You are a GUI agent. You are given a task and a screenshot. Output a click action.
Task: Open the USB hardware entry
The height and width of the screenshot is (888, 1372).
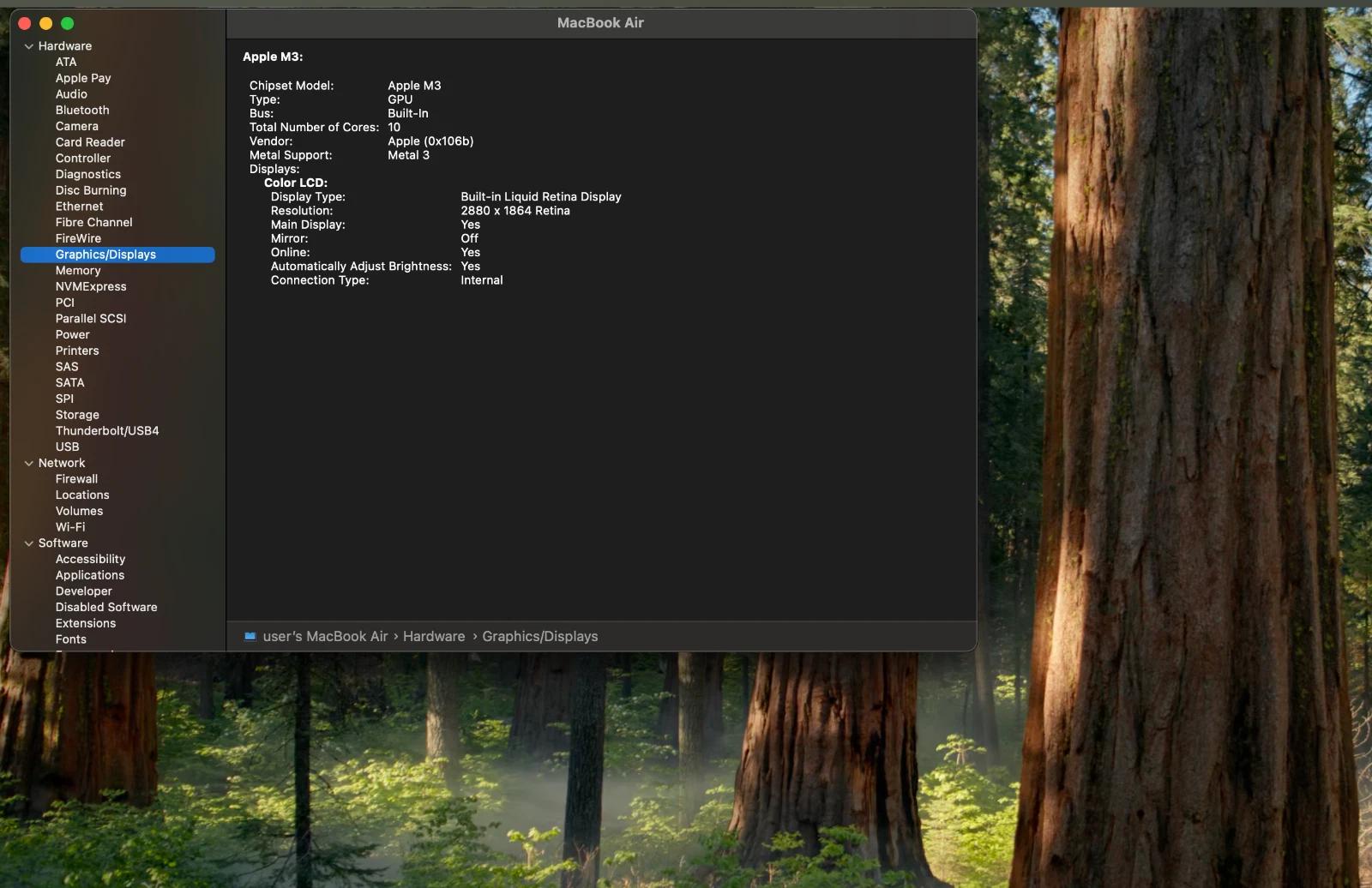[67, 447]
